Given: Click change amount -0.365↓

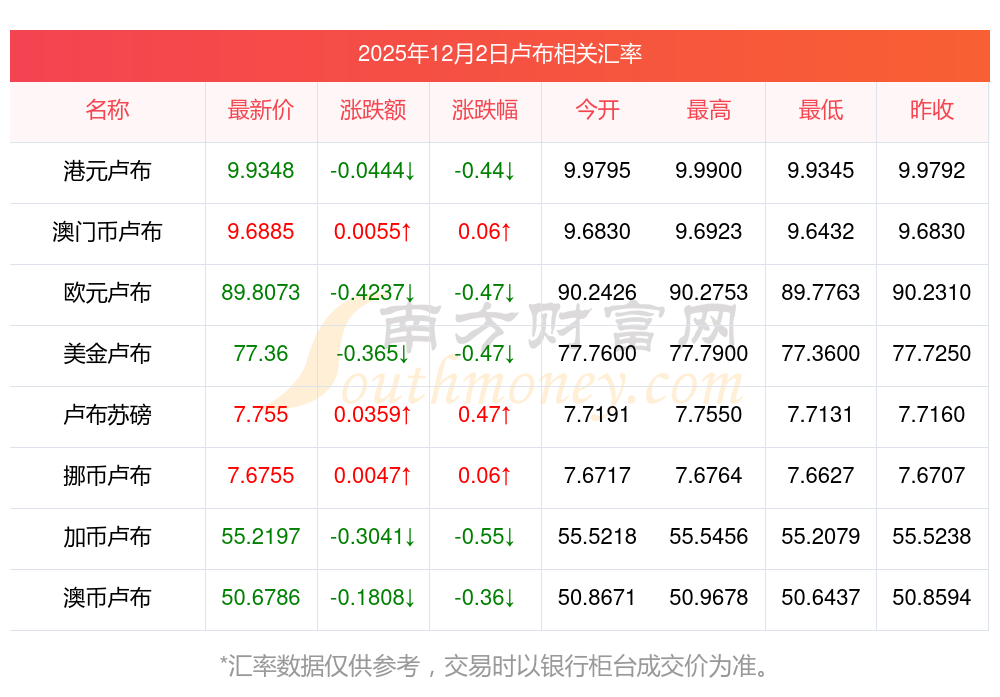Looking at the screenshot, I should [x=373, y=353].
